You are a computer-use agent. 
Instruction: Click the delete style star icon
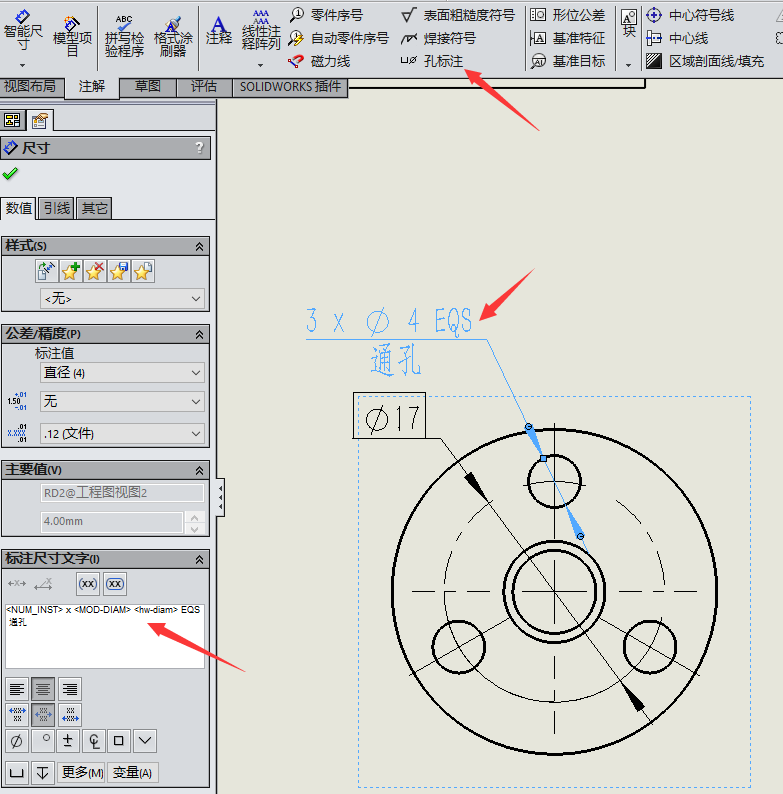point(95,271)
